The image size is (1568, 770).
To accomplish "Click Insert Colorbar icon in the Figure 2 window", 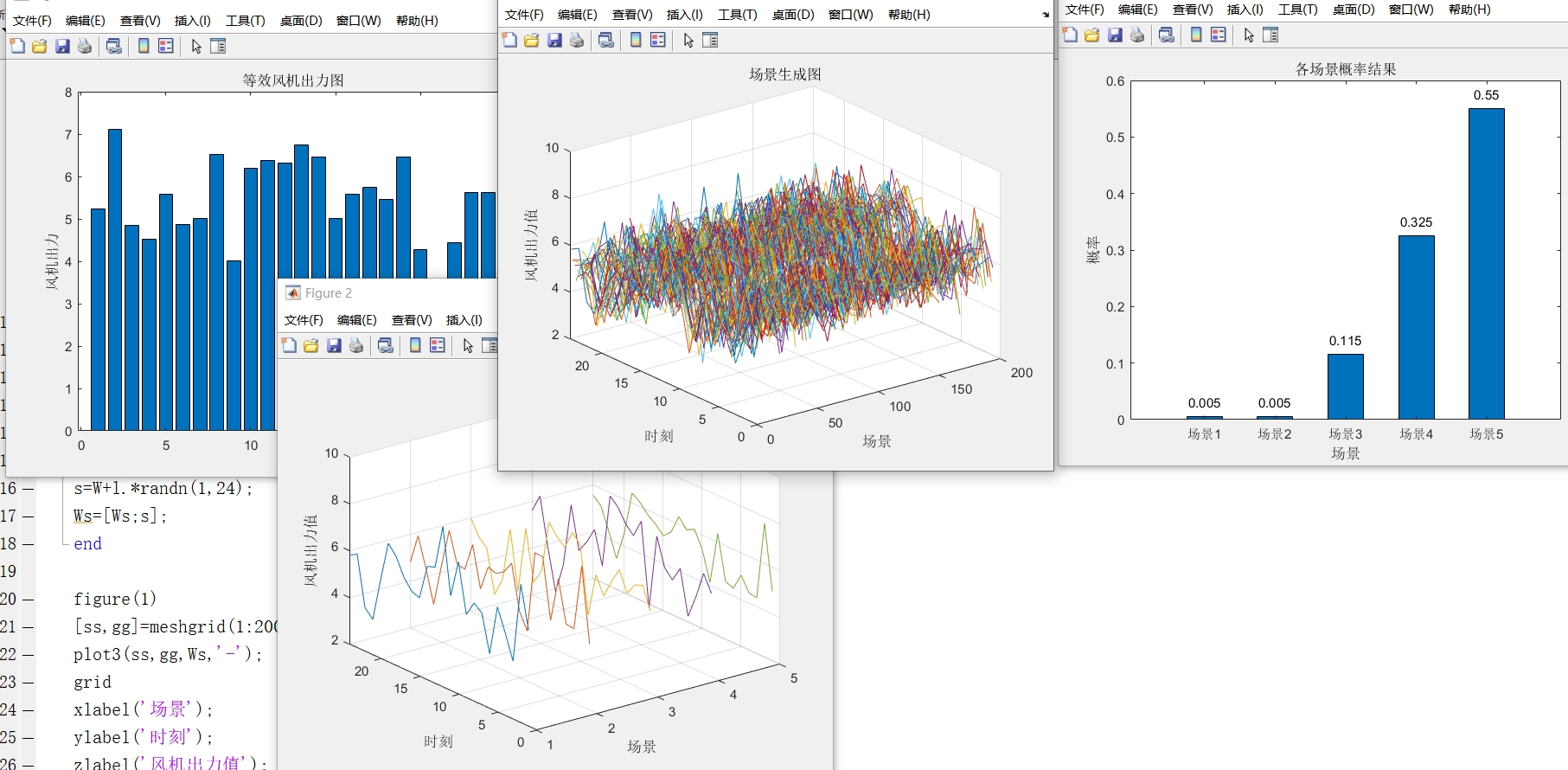I will point(415,345).
